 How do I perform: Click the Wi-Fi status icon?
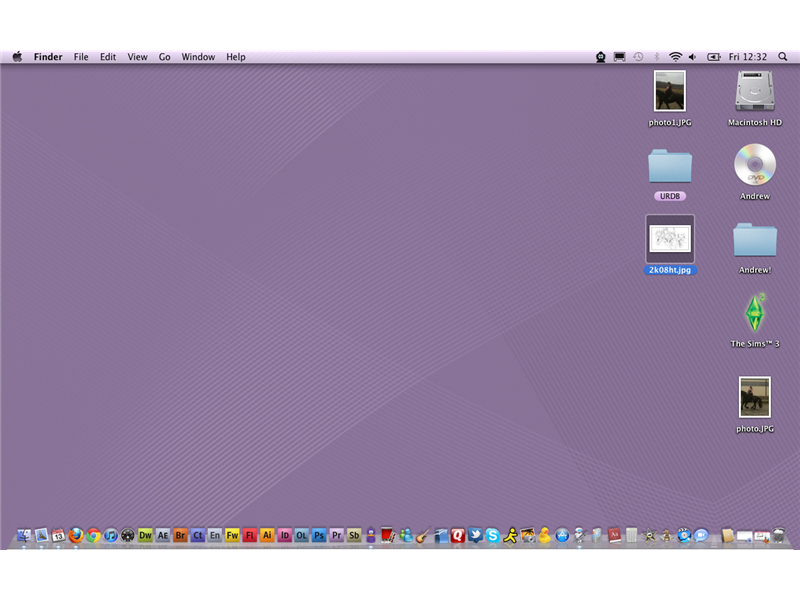[x=676, y=57]
